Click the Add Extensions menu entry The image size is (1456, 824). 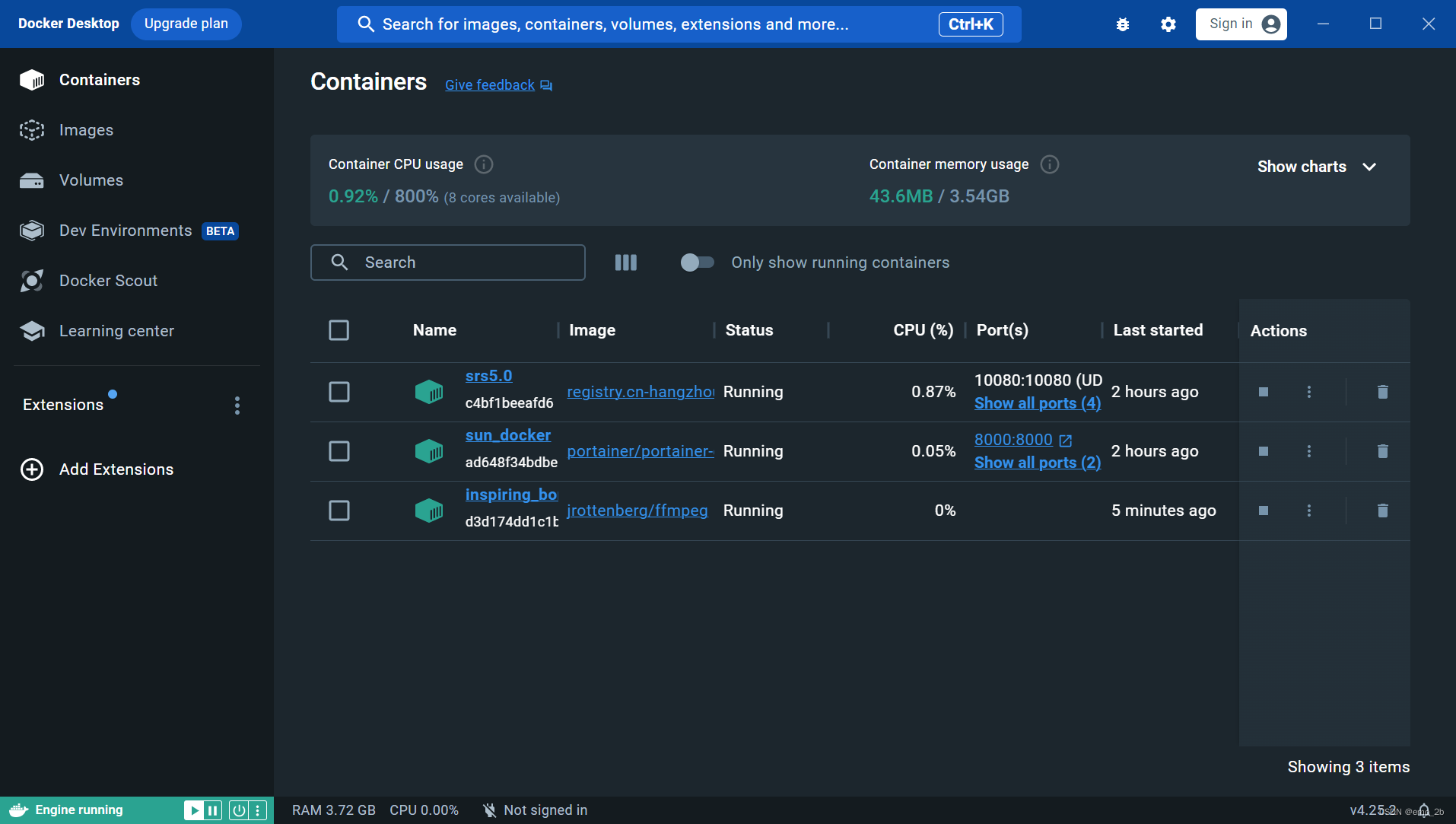pos(116,469)
